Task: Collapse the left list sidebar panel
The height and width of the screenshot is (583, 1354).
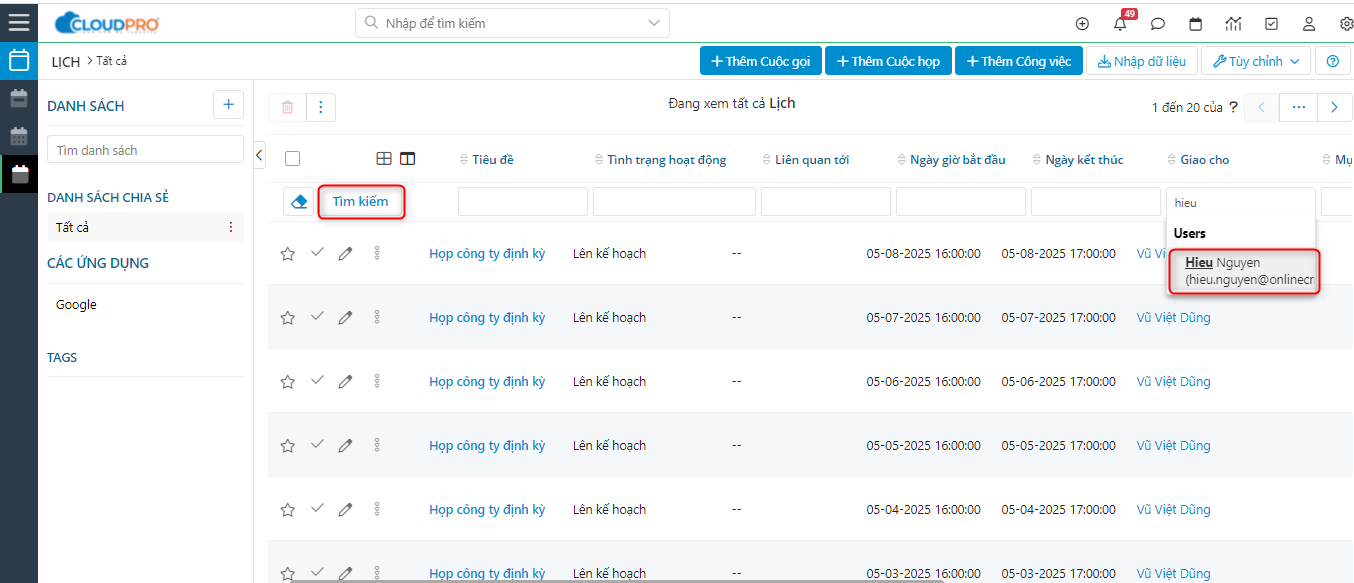Action: click(259, 154)
